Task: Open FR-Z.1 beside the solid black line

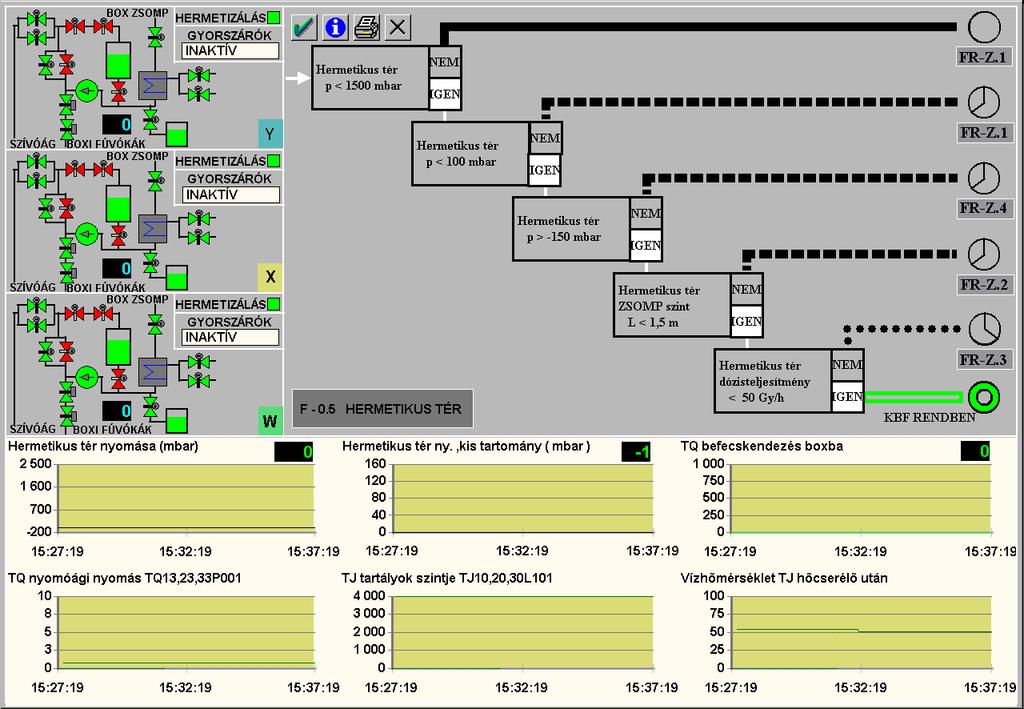Action: 983,57
